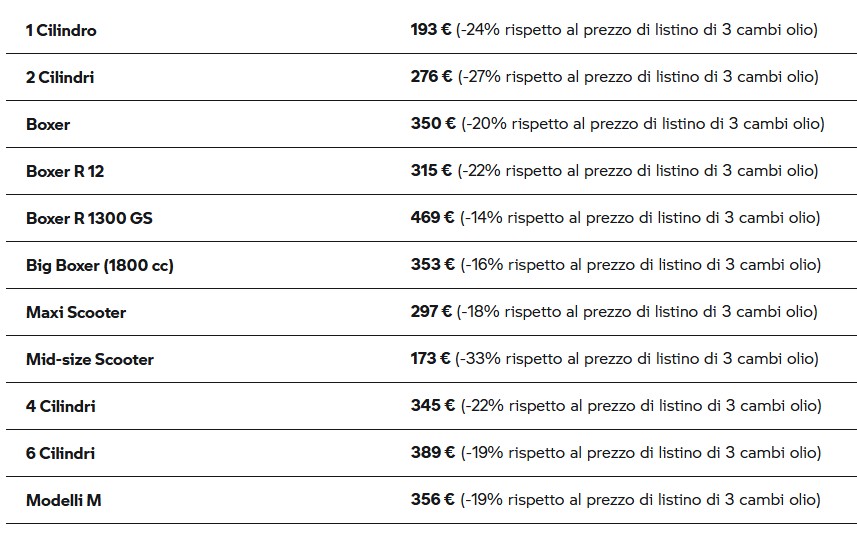
Task: Select the 6 Cilindri row label
Action: click(x=61, y=453)
